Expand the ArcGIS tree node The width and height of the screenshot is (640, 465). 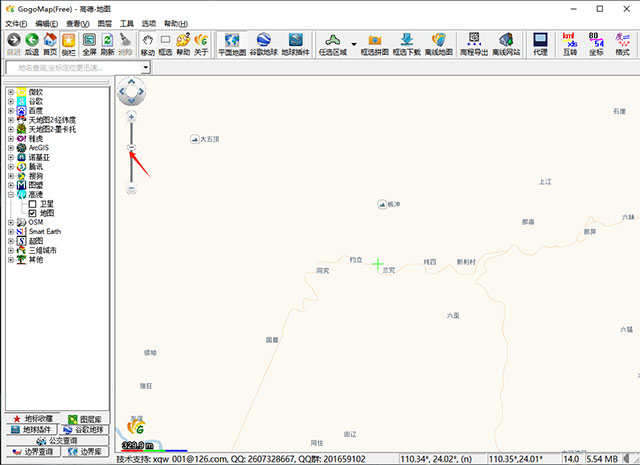tap(11, 148)
